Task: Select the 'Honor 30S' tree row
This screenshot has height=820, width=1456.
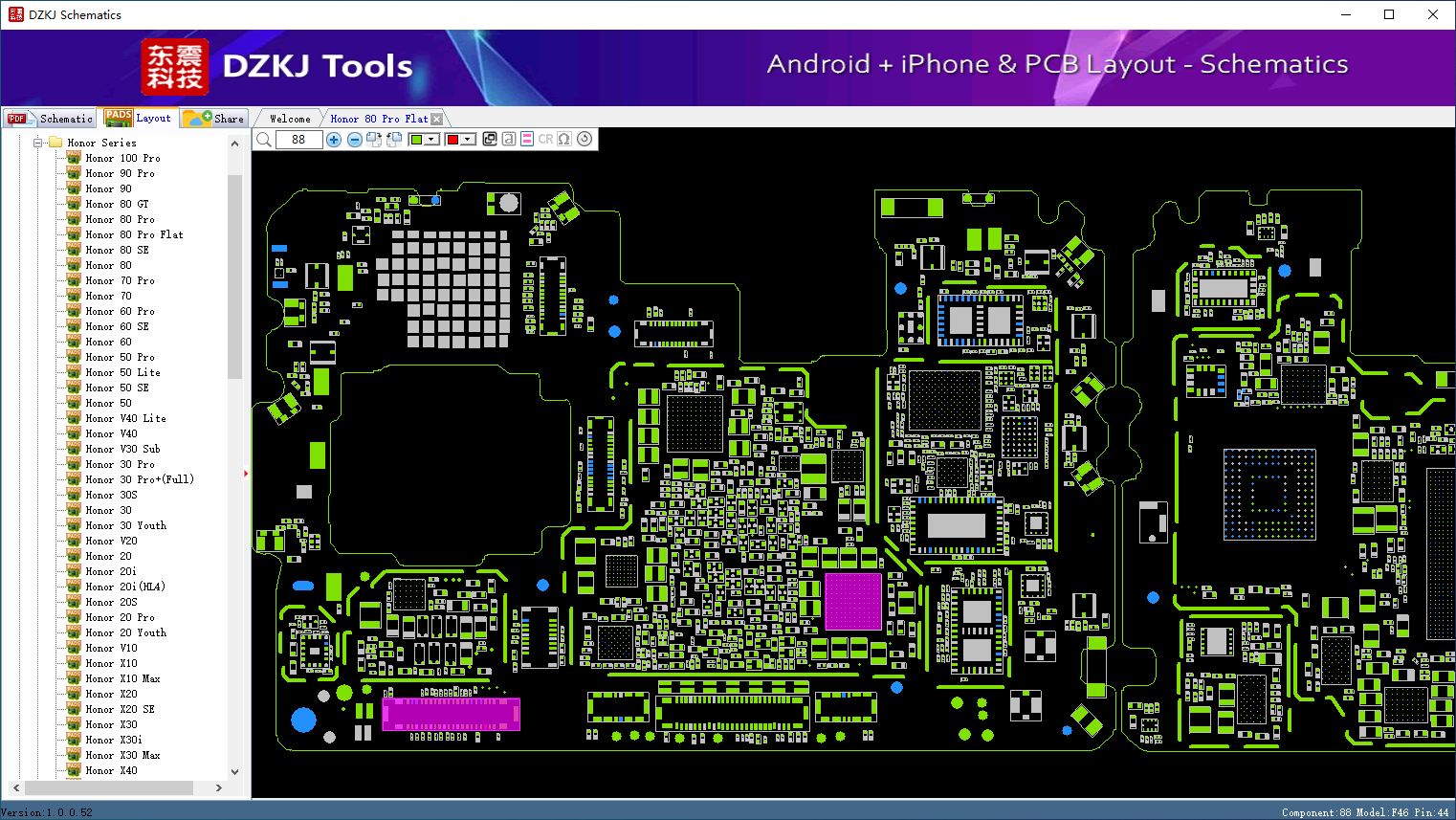Action: click(111, 495)
